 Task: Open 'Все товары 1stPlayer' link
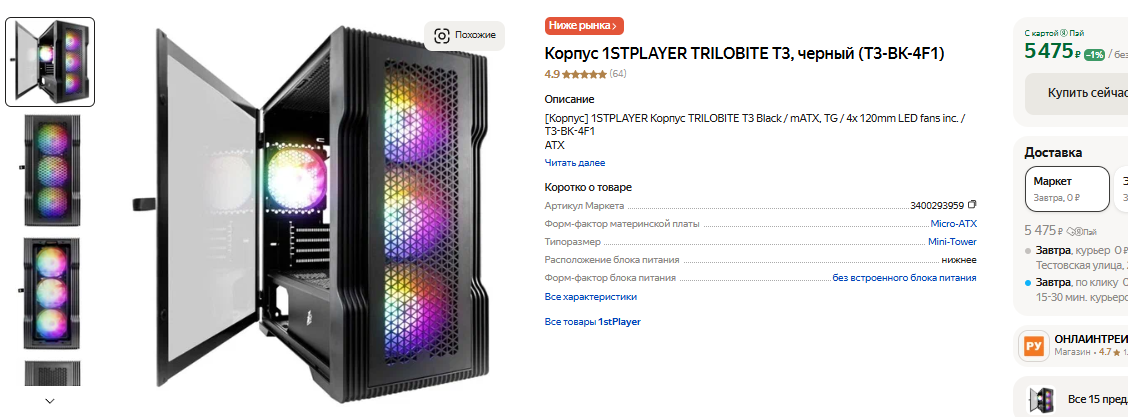pos(592,322)
